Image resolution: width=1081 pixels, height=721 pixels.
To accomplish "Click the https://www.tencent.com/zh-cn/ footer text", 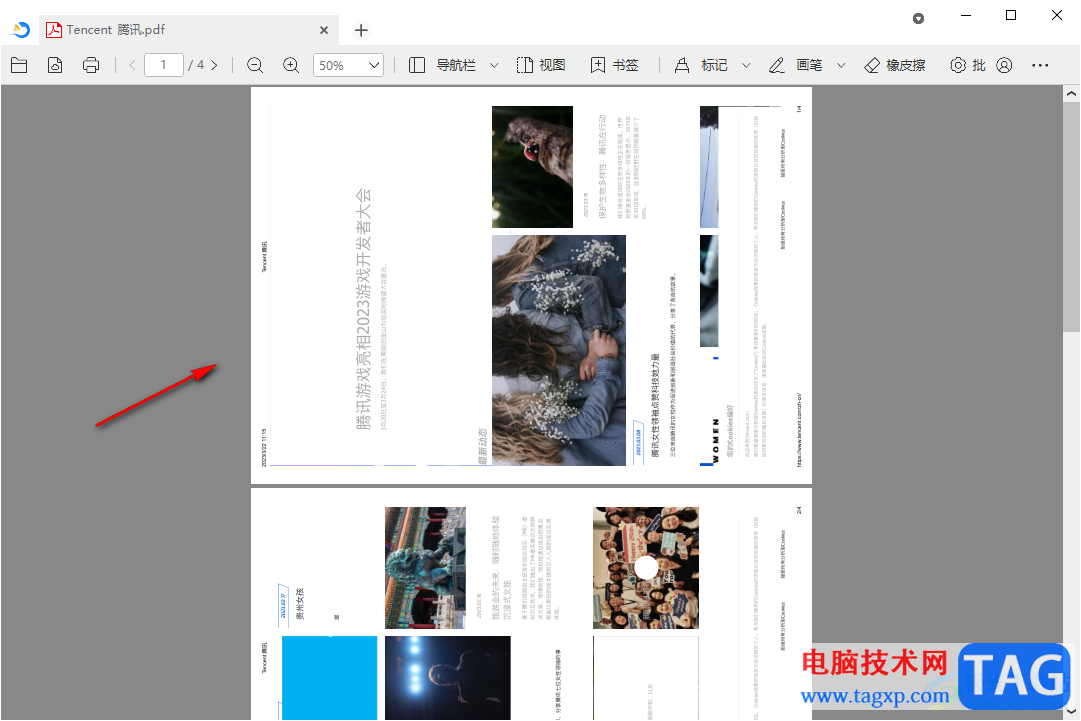I will (x=799, y=430).
